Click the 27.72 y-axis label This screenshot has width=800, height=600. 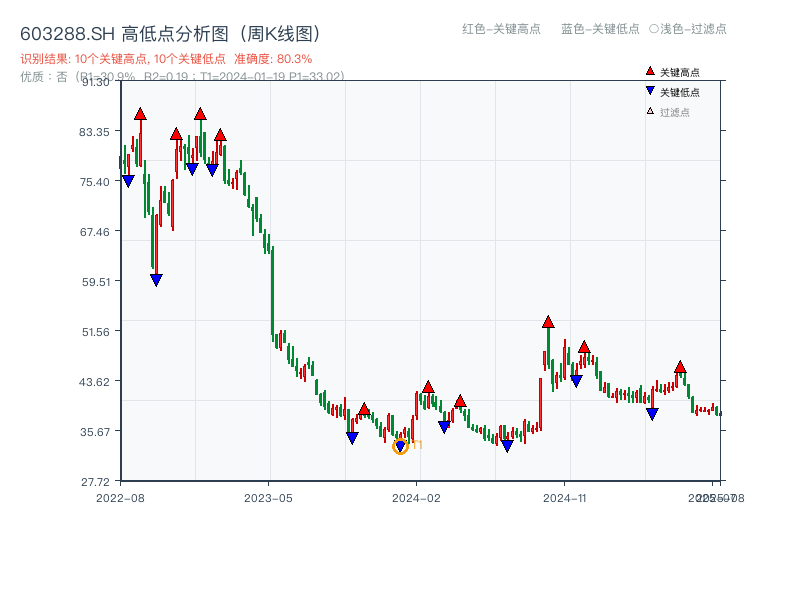click(95, 482)
